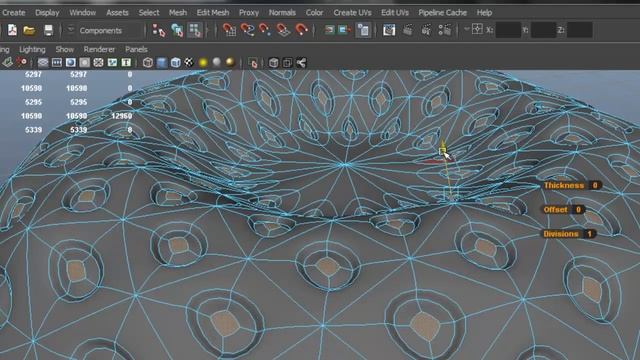This screenshot has height=360, width=640.
Task: Select by hierarchy mode icon
Action: [159, 30]
